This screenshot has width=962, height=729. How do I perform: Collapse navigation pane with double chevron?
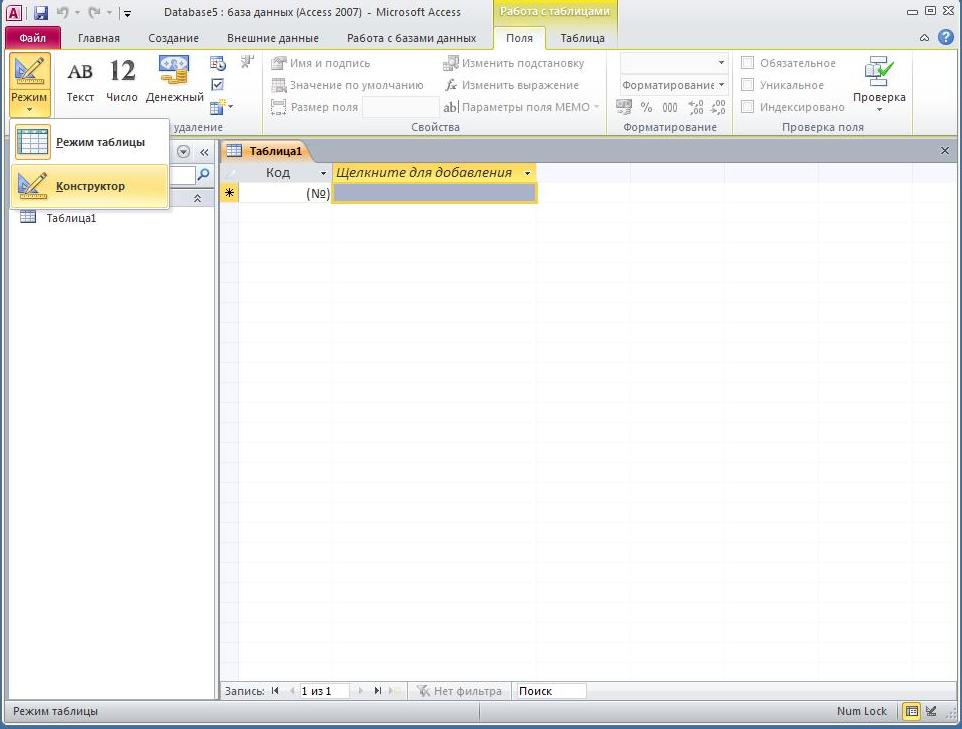tap(204, 152)
